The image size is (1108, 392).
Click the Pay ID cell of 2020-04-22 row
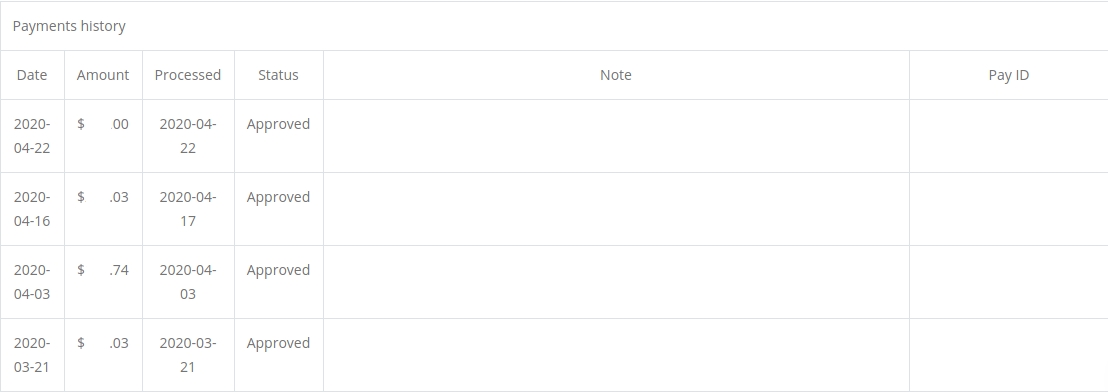point(1008,136)
